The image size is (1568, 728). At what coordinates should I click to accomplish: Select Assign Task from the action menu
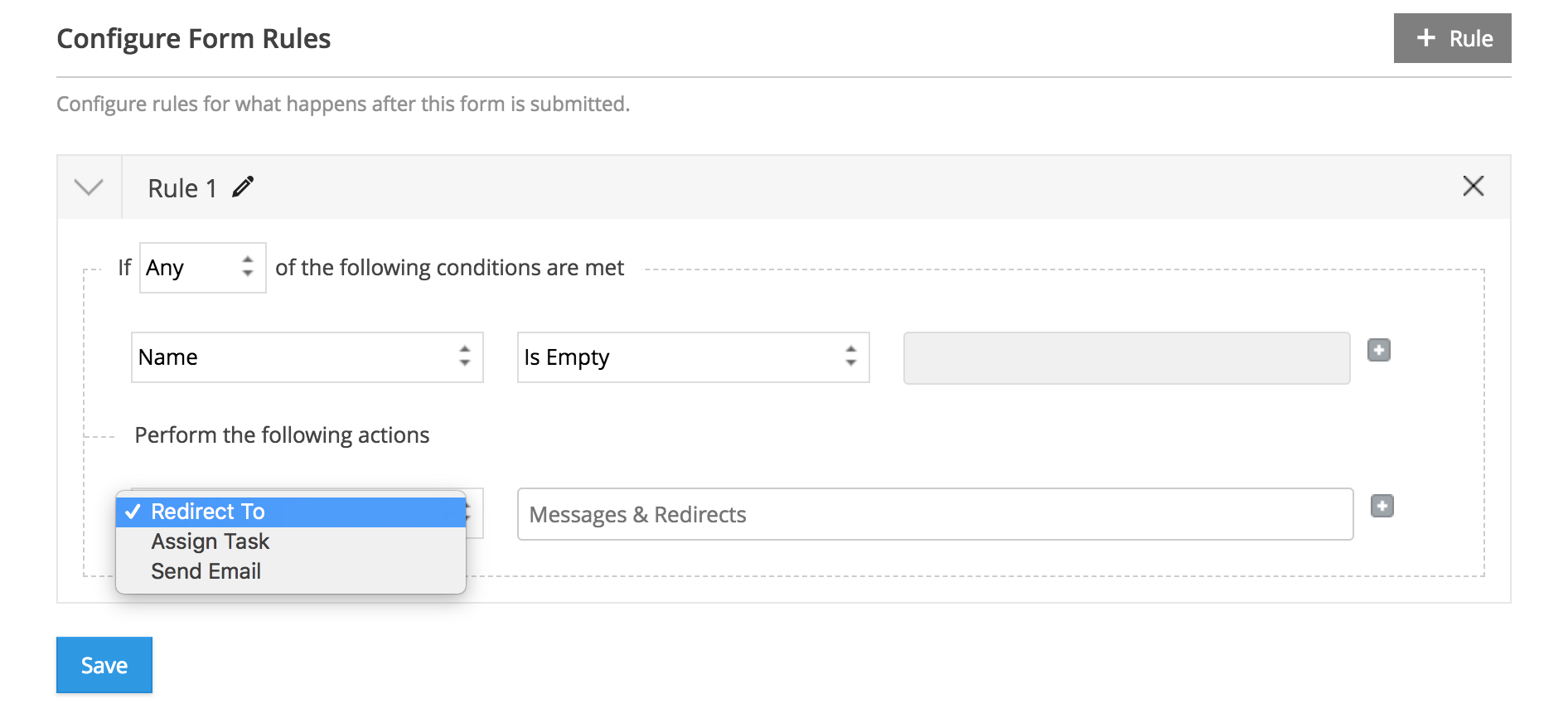210,541
